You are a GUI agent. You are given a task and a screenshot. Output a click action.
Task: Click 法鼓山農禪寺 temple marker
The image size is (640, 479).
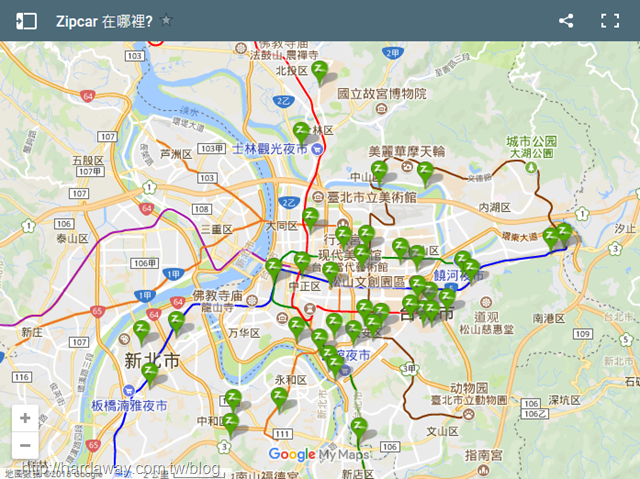point(241,49)
